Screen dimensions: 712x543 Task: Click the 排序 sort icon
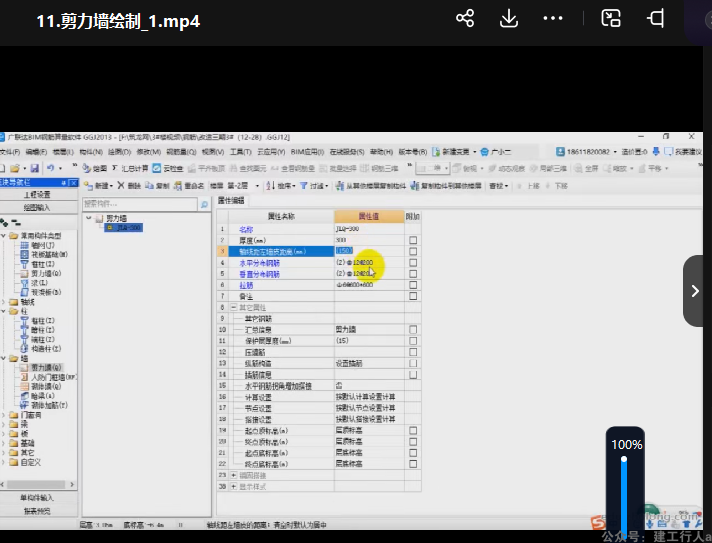pyautogui.click(x=270, y=186)
